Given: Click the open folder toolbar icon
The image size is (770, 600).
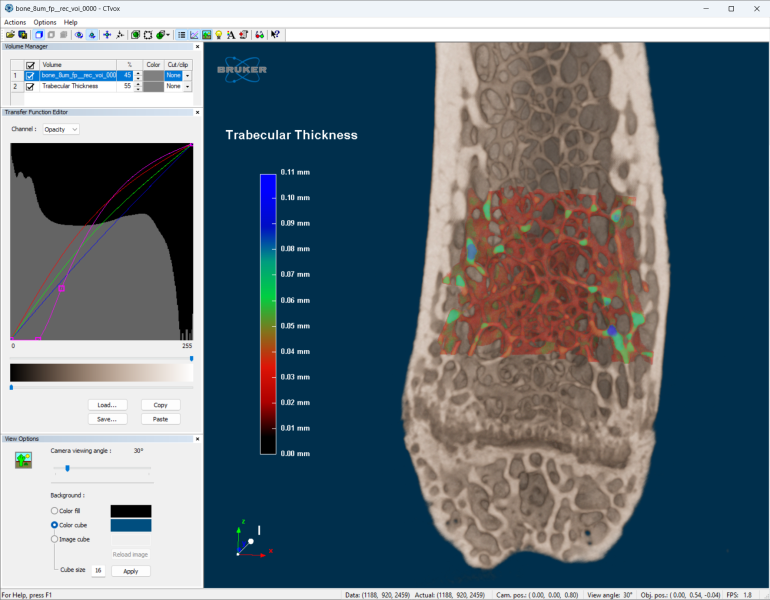Looking at the screenshot, I should click(9, 34).
